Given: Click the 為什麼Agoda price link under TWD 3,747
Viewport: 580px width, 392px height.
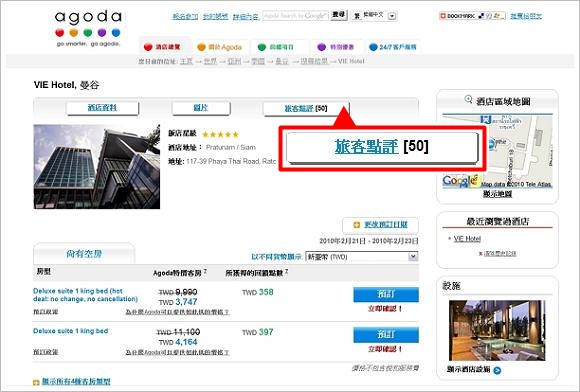Looking at the screenshot, I should [x=178, y=312].
